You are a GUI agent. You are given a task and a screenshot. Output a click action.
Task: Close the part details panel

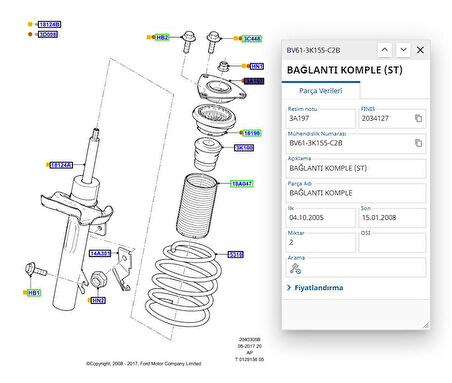tap(420, 50)
